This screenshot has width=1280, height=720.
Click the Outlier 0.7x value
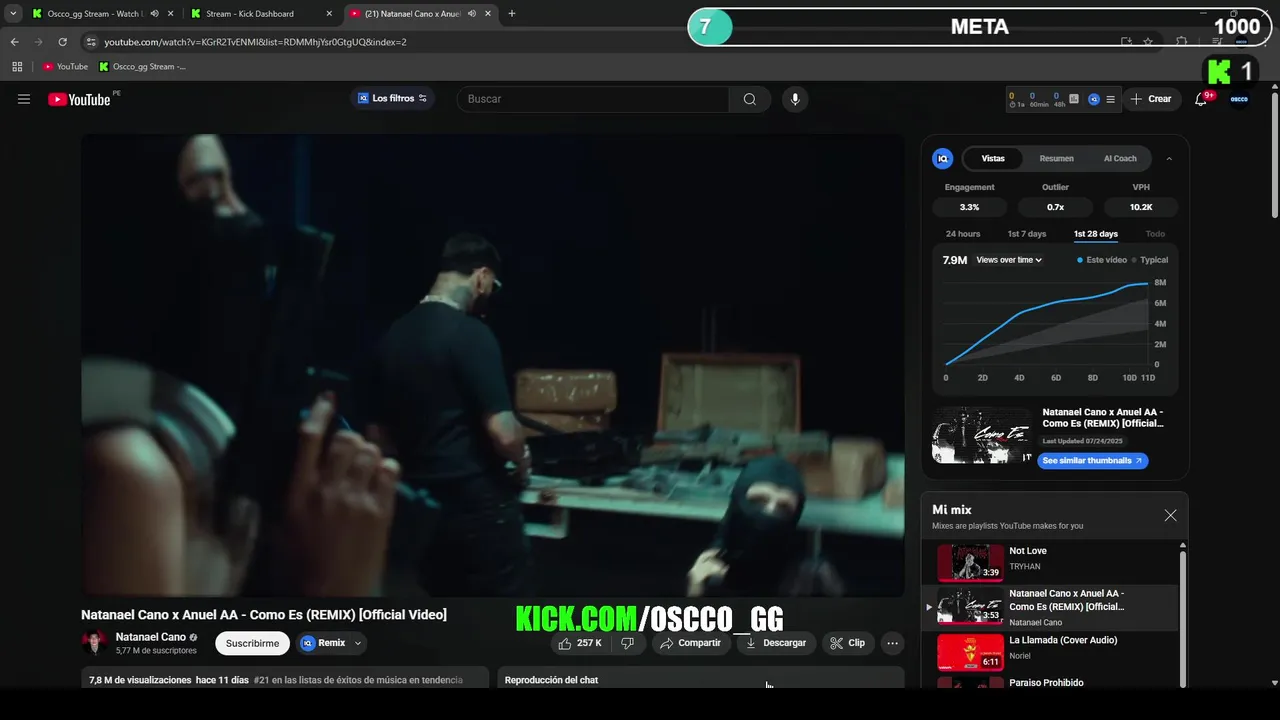[x=1055, y=207]
